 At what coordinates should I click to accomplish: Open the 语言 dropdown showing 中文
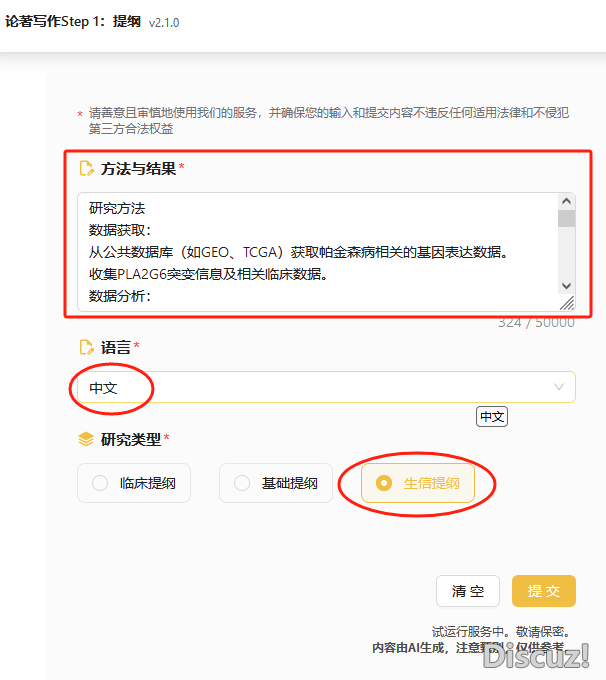tap(326, 387)
